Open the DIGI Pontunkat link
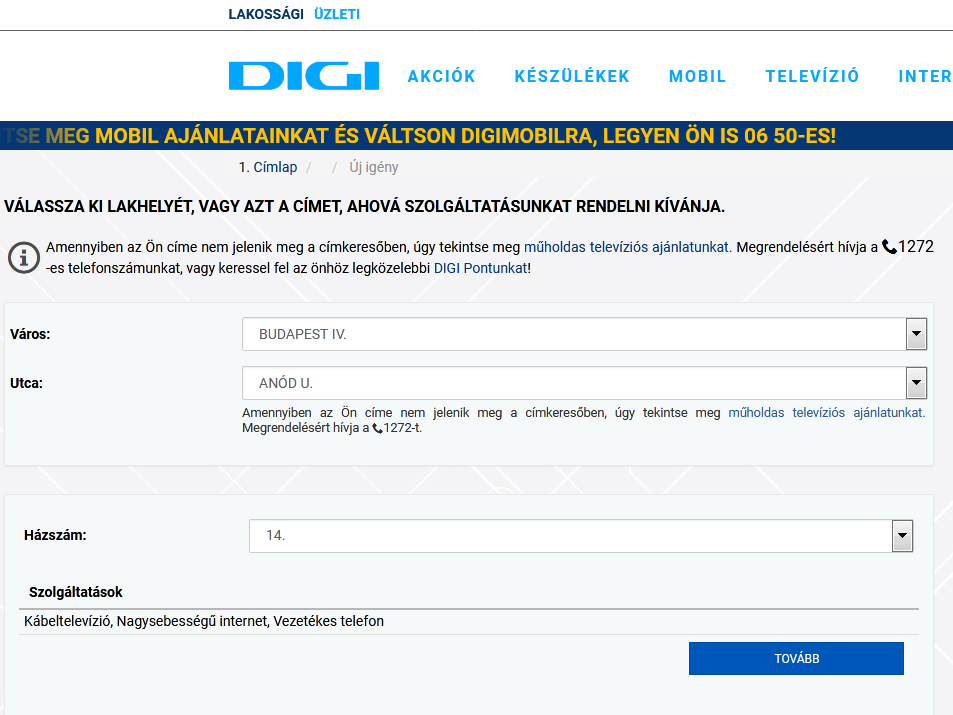 pyautogui.click(x=481, y=268)
